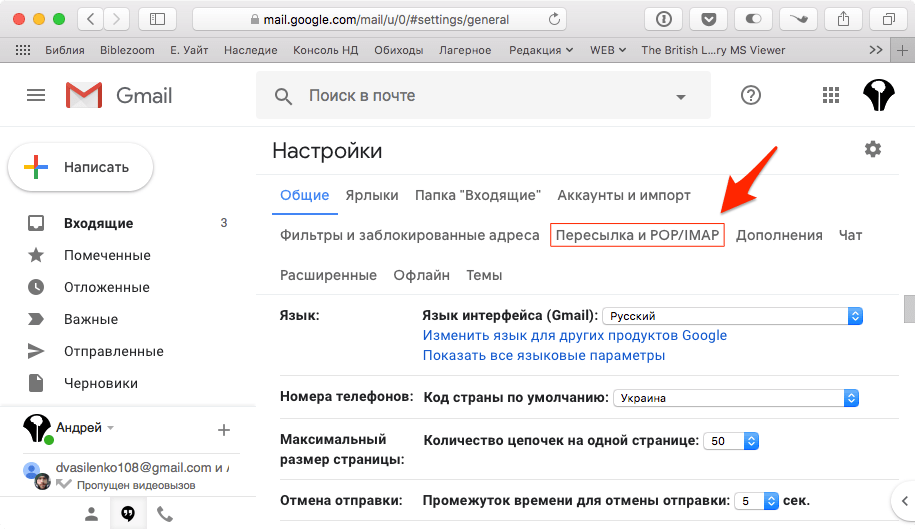Select the Папка "Входящие" settings tab
The image size is (915, 529).
click(x=478, y=195)
